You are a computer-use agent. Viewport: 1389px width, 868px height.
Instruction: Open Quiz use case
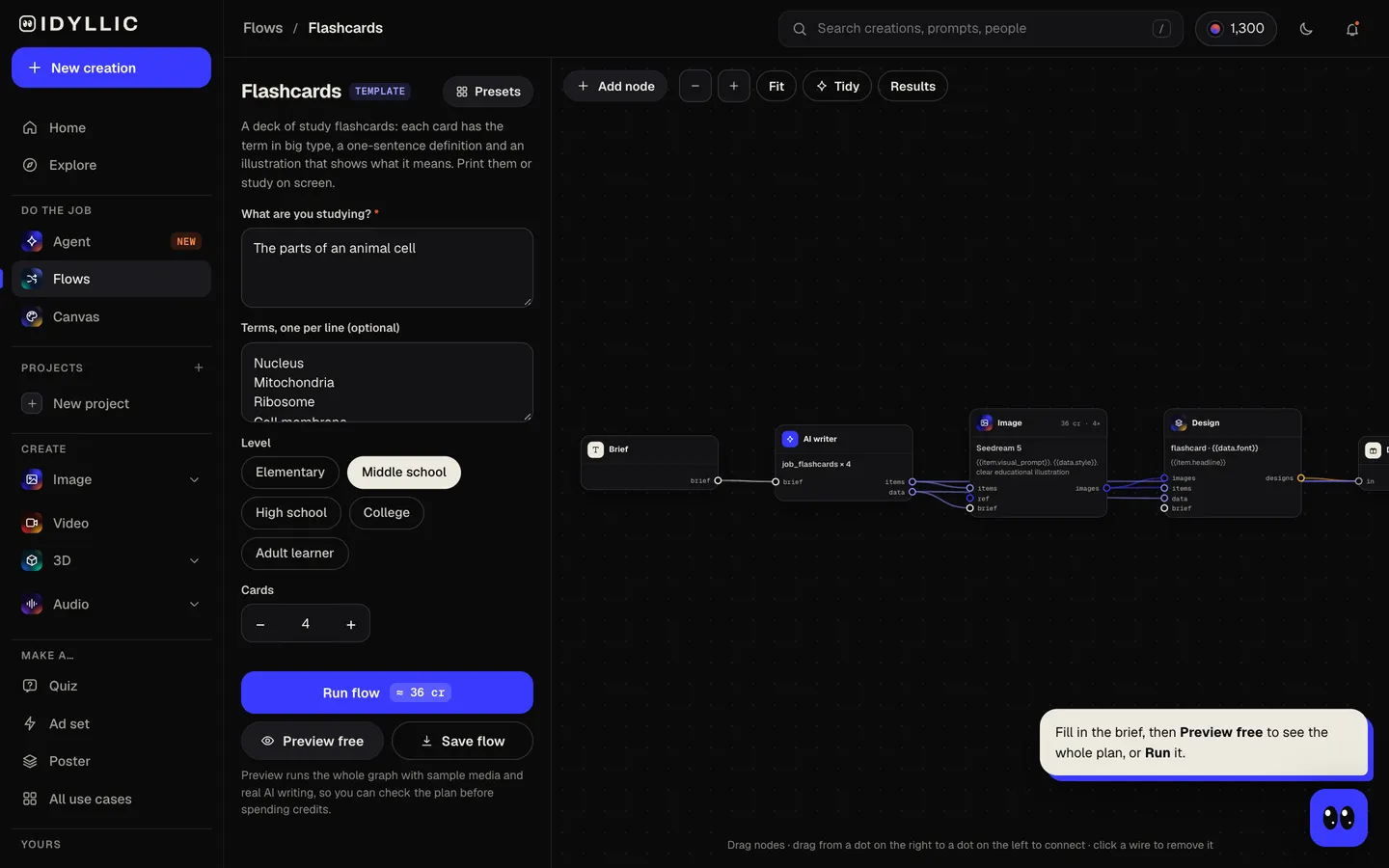pyautogui.click(x=111, y=686)
